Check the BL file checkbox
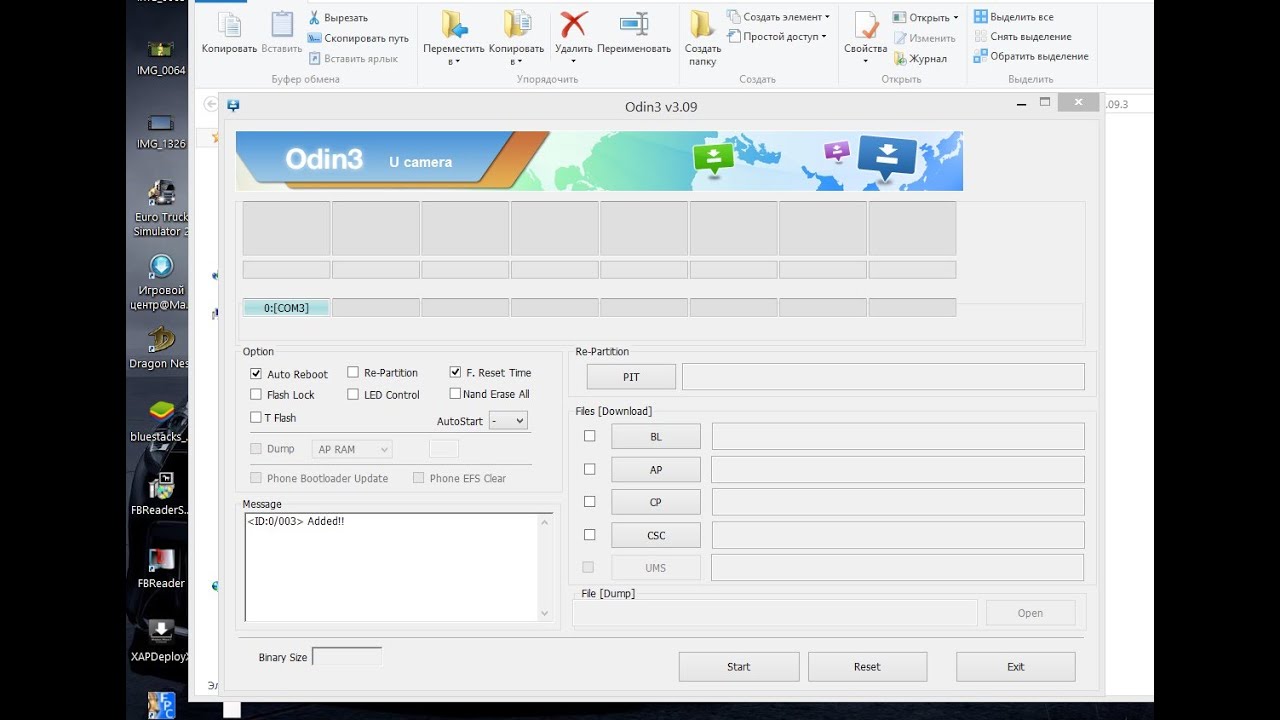Viewport: 1280px width, 720px height. (x=589, y=436)
